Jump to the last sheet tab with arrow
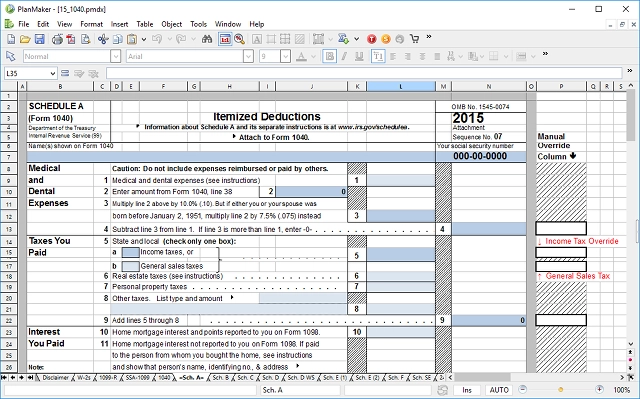The width and height of the screenshot is (640, 399). pos(30,378)
